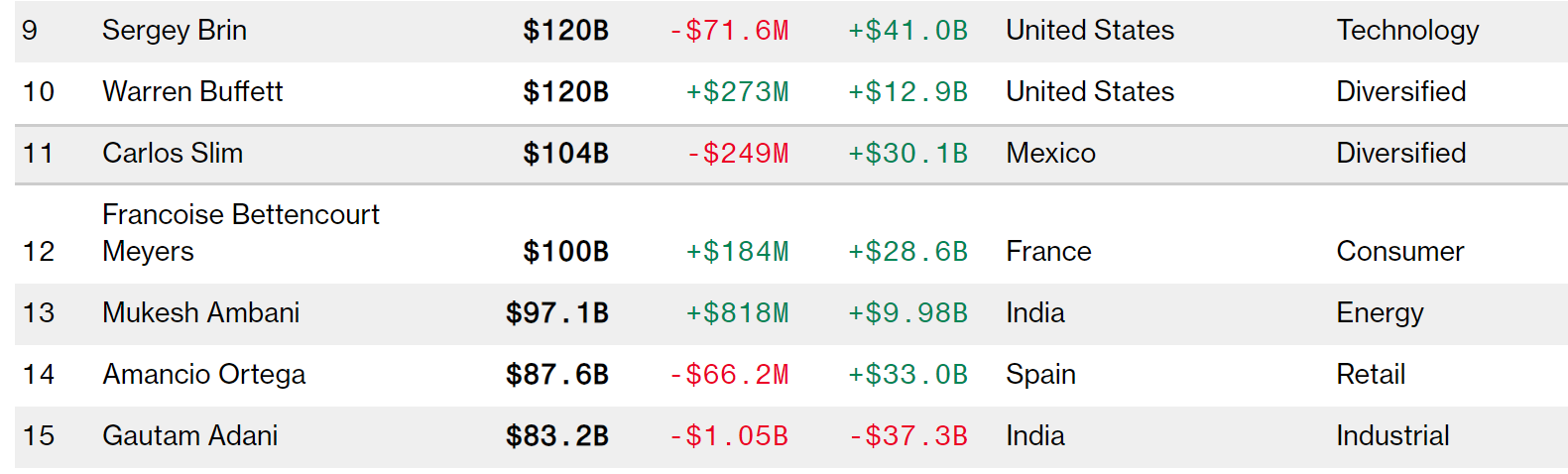This screenshot has height=474, width=1568.
Task: Click France in the country column
Action: pos(1049,252)
